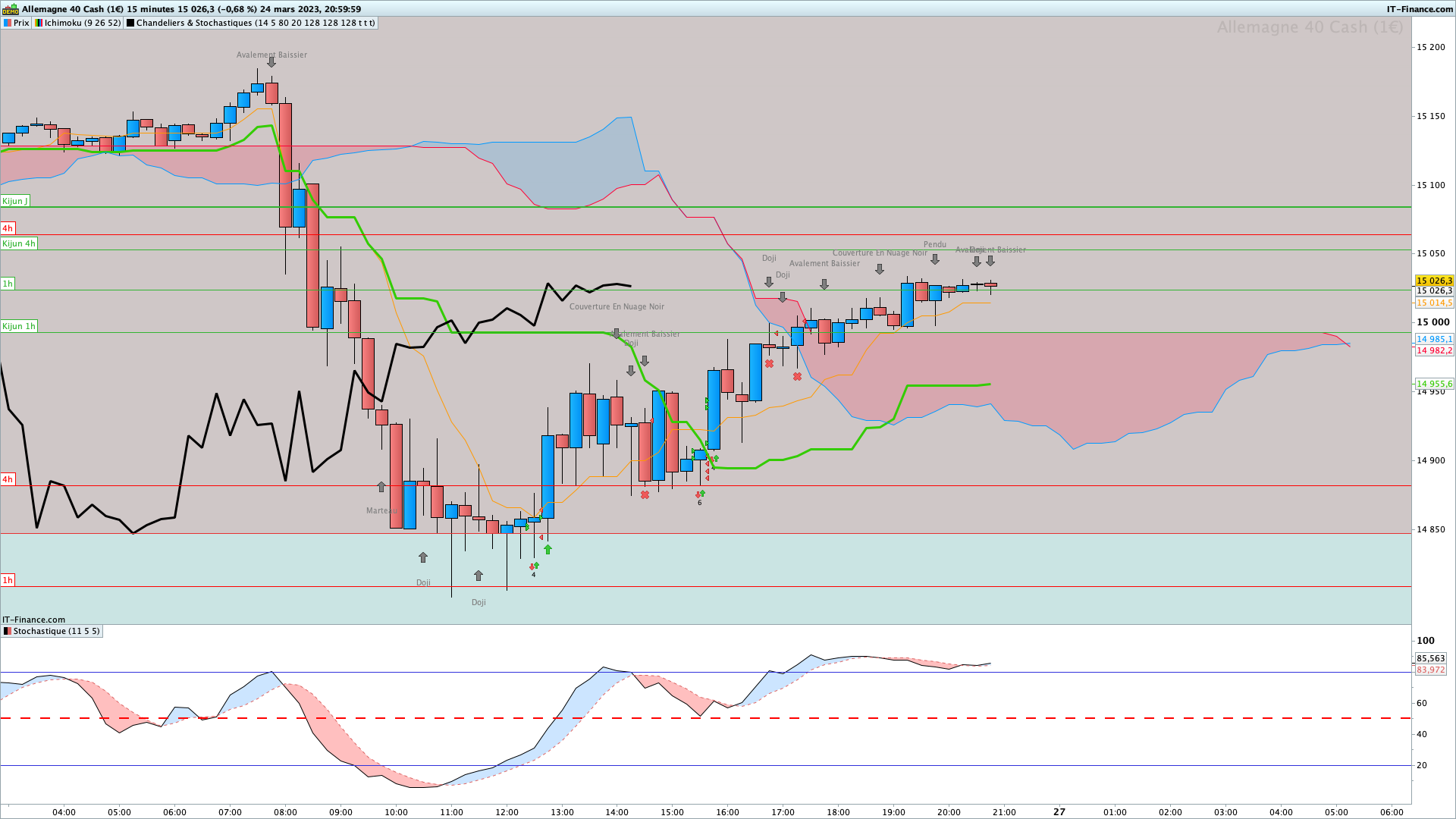Click the 16:00 time axis label
This screenshot has width=1456, height=819.
[728, 811]
